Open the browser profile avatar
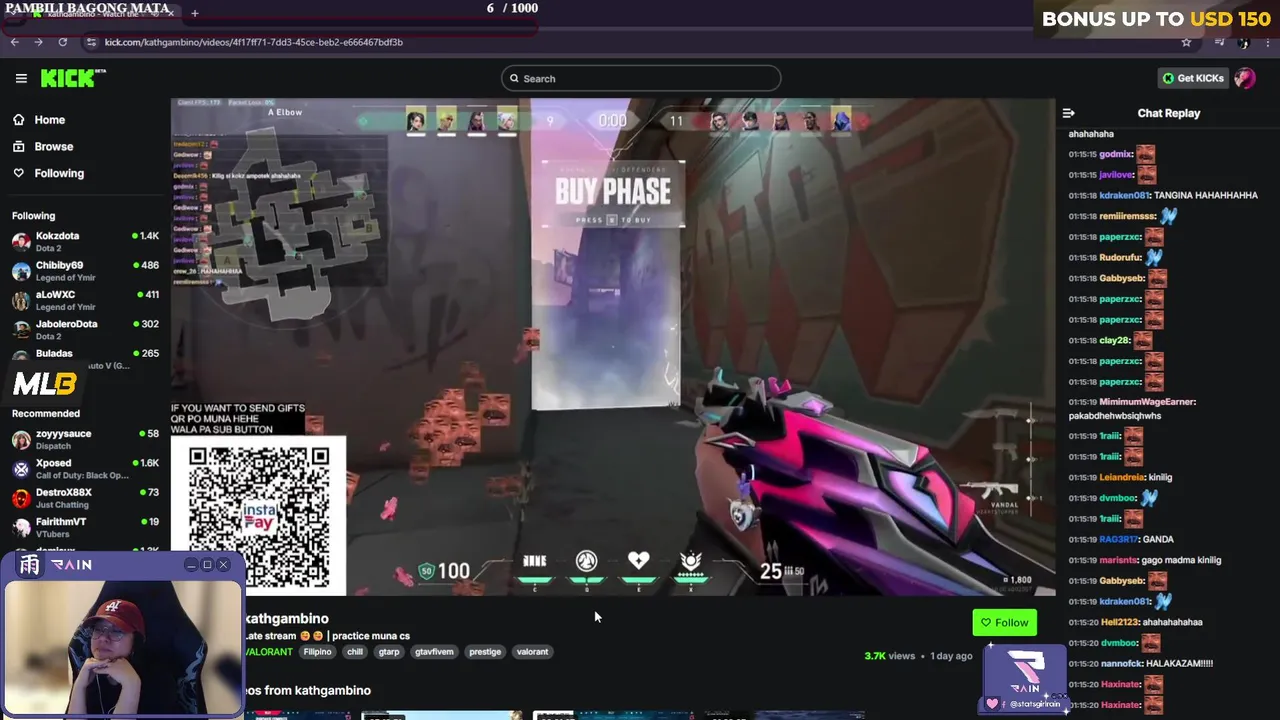Image resolution: width=1280 pixels, height=720 pixels. (x=1243, y=42)
